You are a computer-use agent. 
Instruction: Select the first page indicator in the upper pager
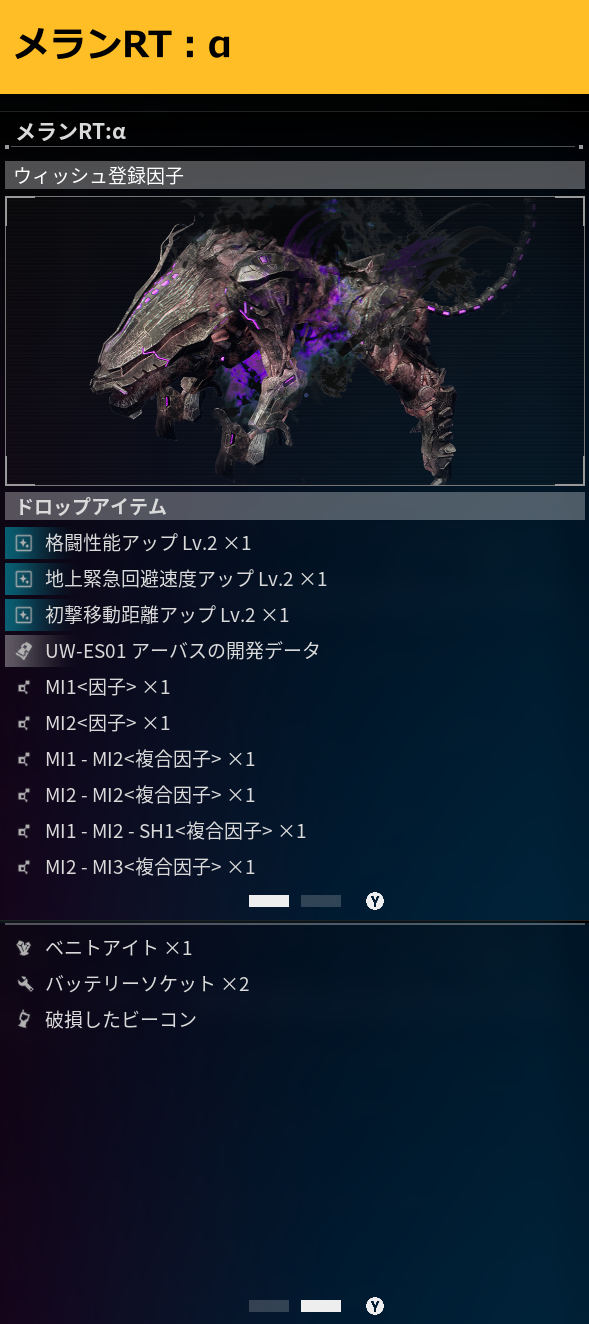point(269,901)
